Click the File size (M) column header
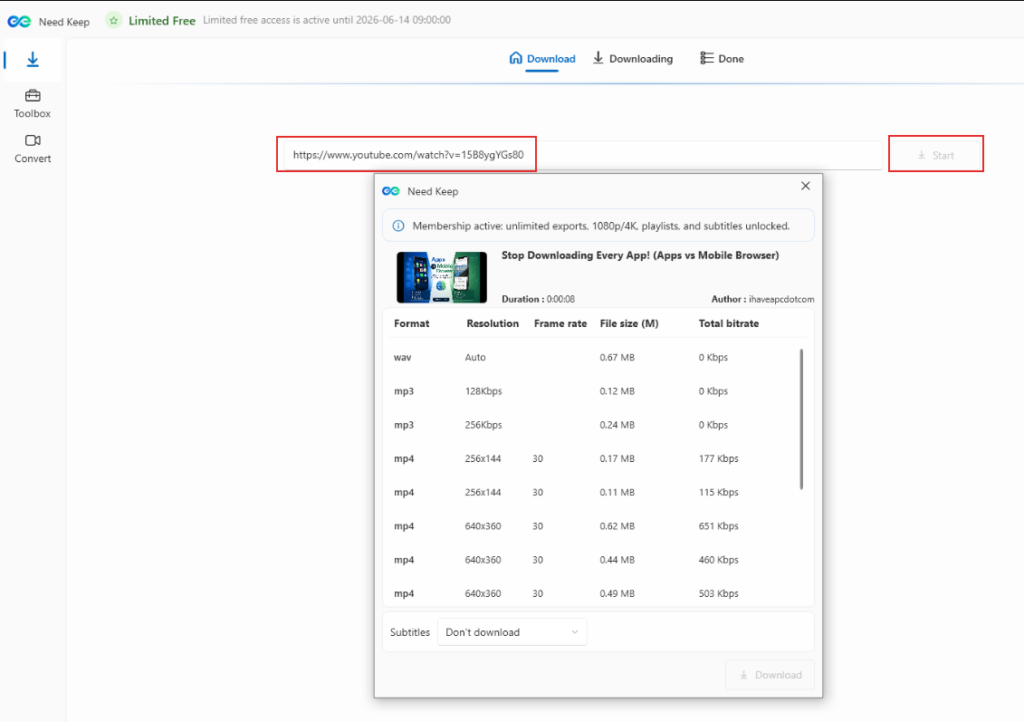This screenshot has height=722, width=1024. coord(629,324)
